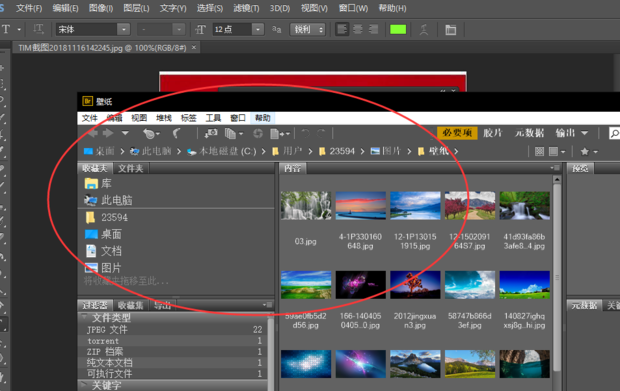Click 23594 in the Bridge path bar

(336, 151)
